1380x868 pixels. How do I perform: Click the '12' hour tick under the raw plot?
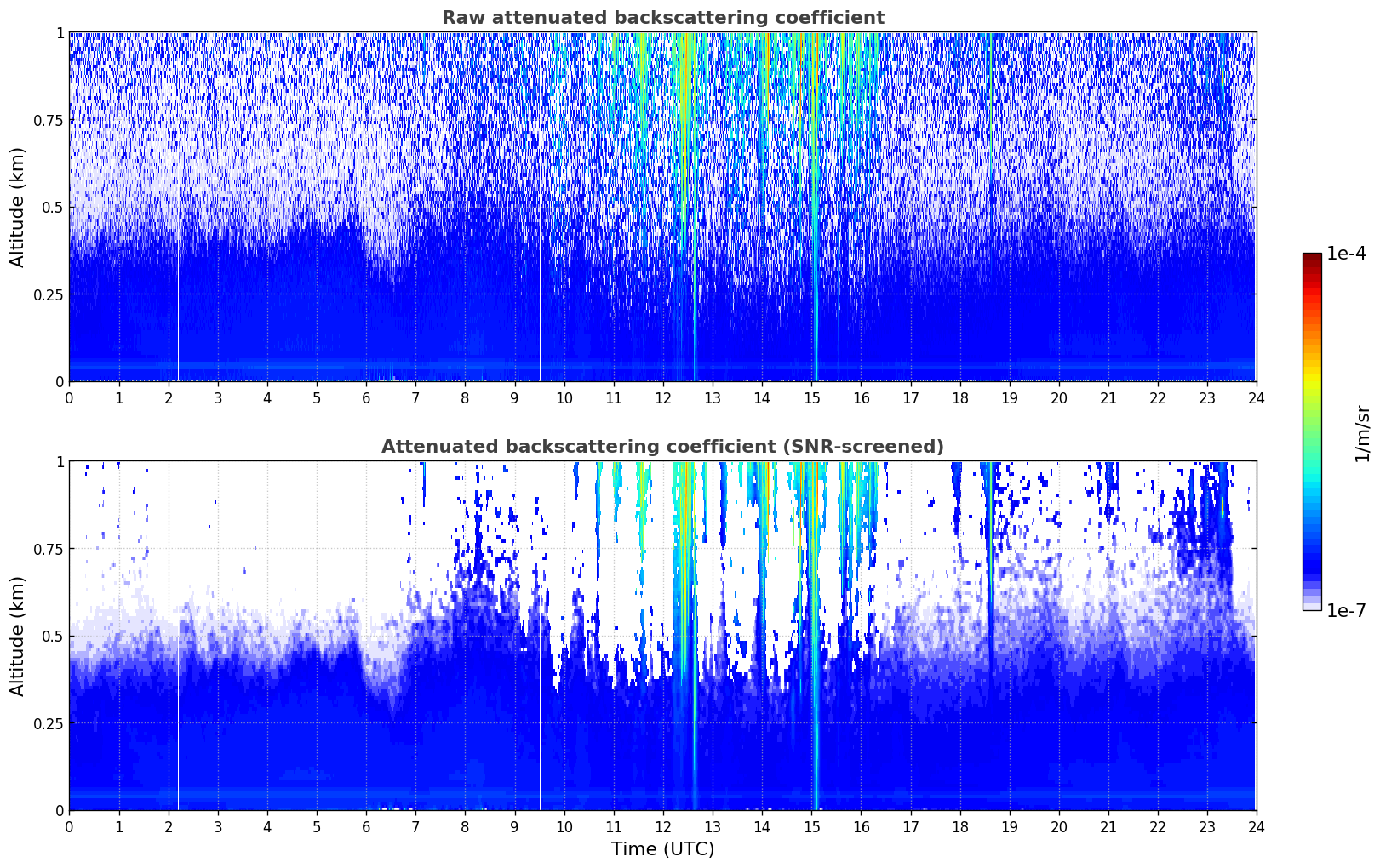pyautogui.click(x=662, y=397)
